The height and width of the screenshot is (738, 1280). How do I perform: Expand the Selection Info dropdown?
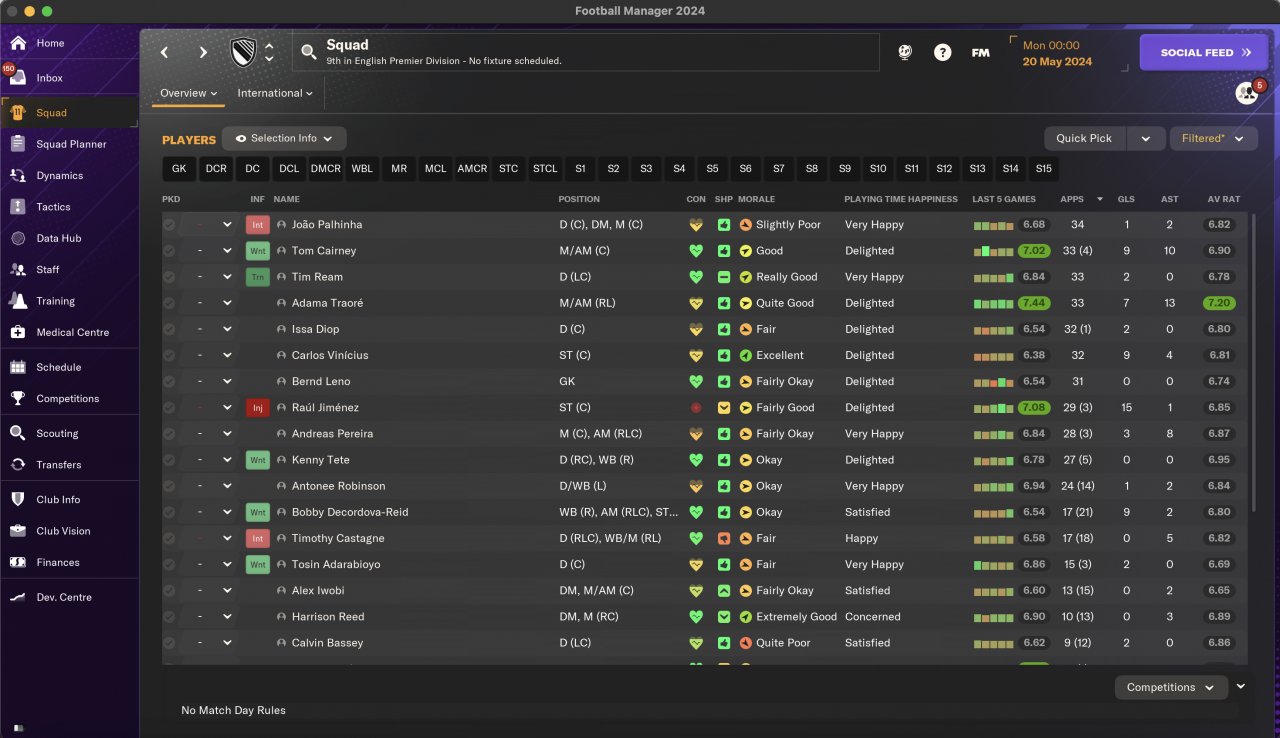pyautogui.click(x=284, y=138)
